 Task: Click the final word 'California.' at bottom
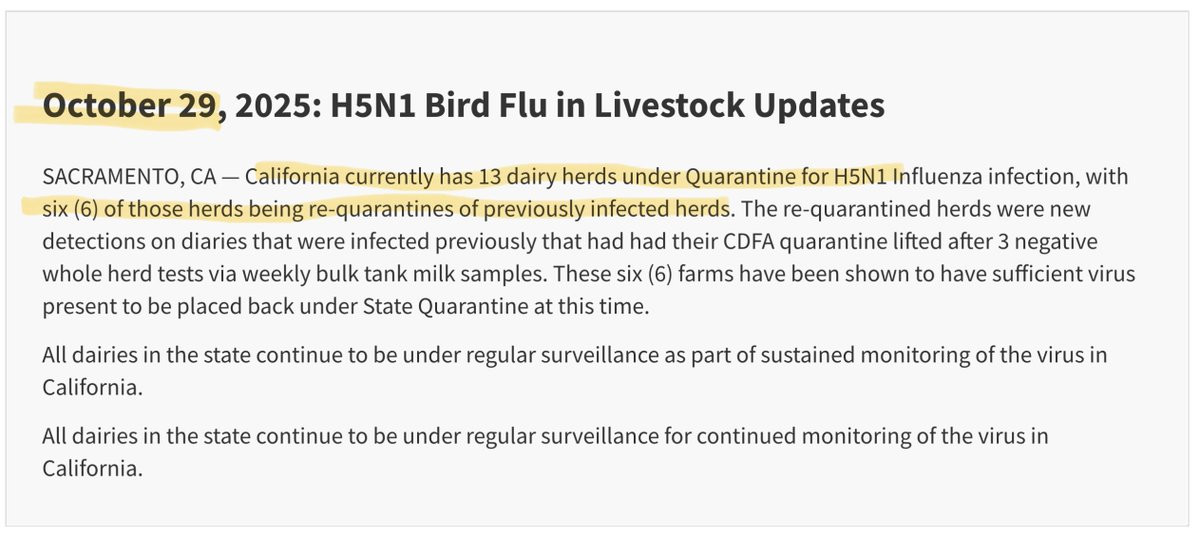(x=92, y=468)
